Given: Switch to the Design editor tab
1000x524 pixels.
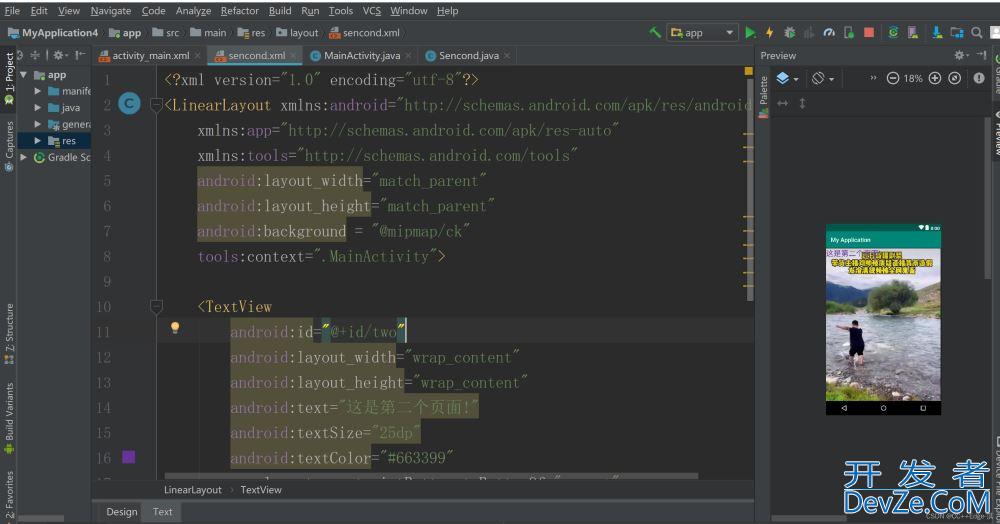Looking at the screenshot, I should pos(122,511).
